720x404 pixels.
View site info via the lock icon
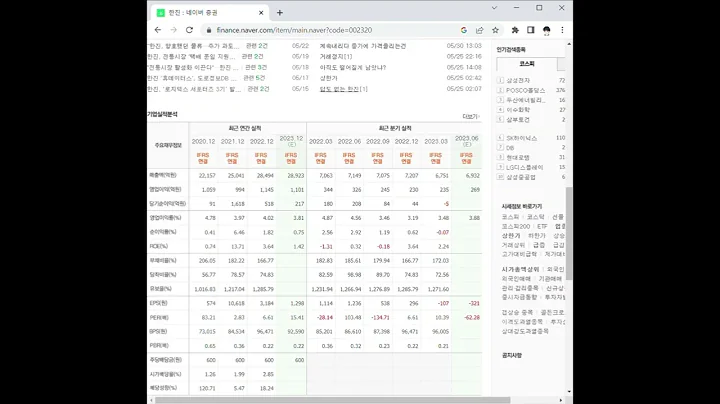[x=209, y=30]
